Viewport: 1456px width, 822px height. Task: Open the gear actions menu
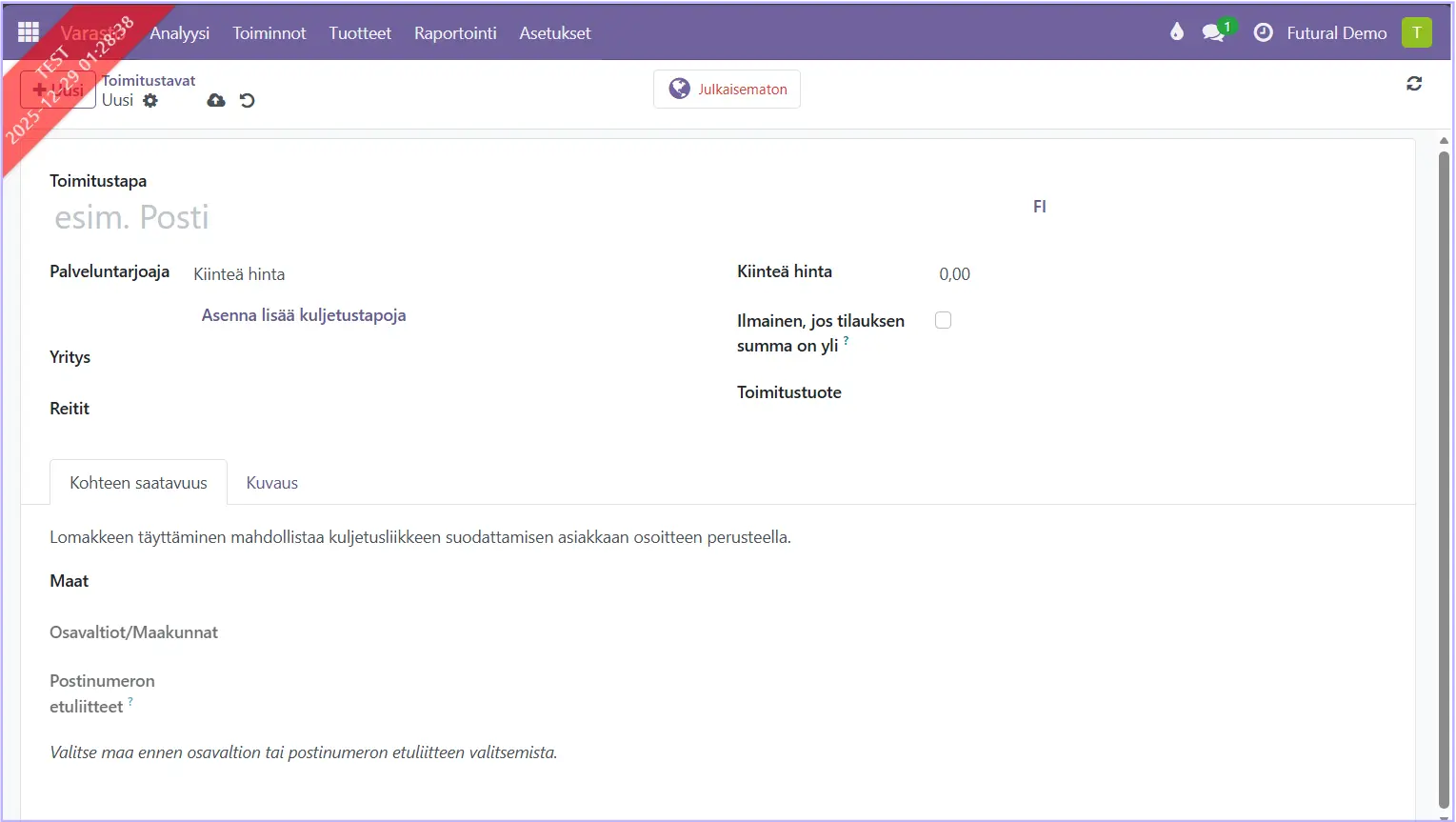point(150,100)
